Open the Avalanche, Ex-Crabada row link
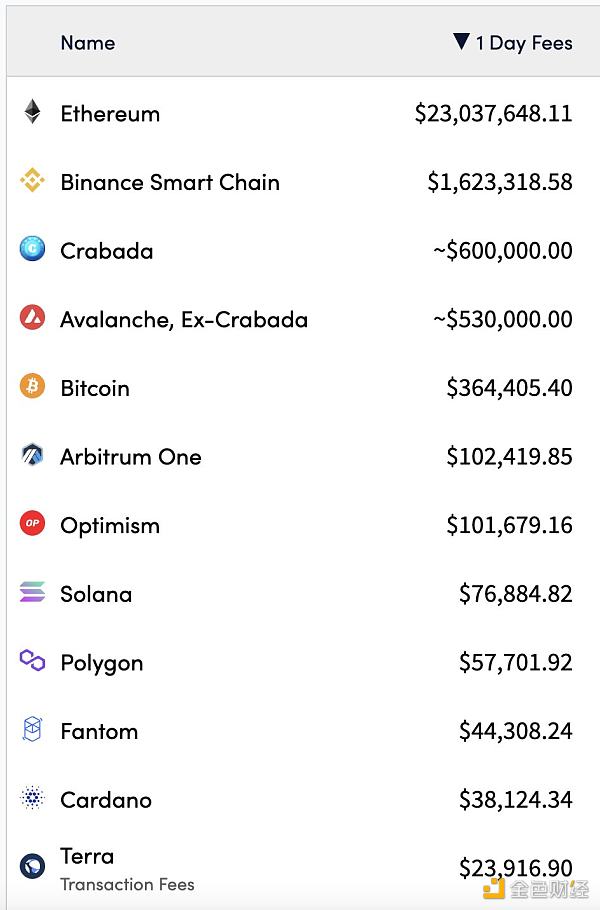Viewport: 600px width, 910px height. tap(184, 320)
